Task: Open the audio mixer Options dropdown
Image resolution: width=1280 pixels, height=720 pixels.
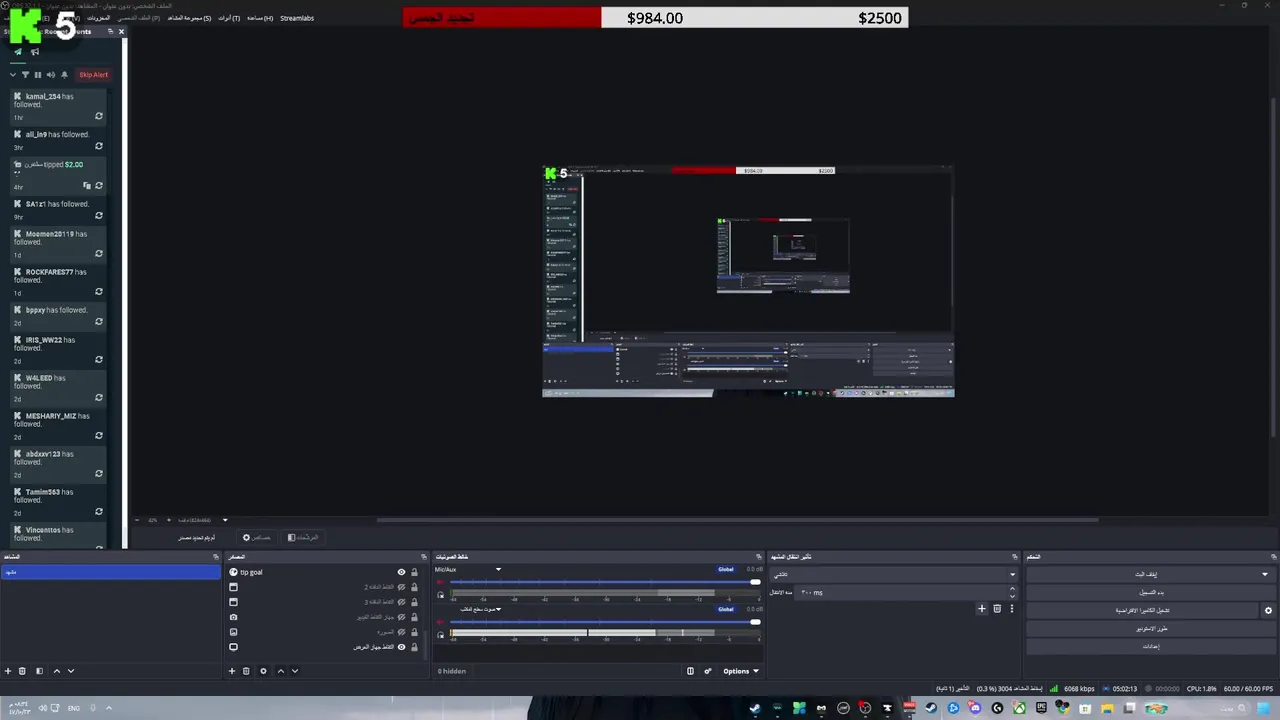Action: pos(741,671)
